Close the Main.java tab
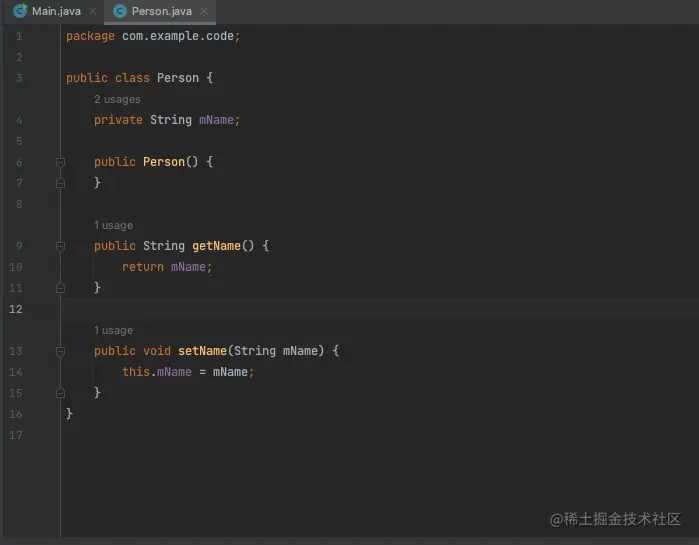The height and width of the screenshot is (545, 699). [x=92, y=12]
